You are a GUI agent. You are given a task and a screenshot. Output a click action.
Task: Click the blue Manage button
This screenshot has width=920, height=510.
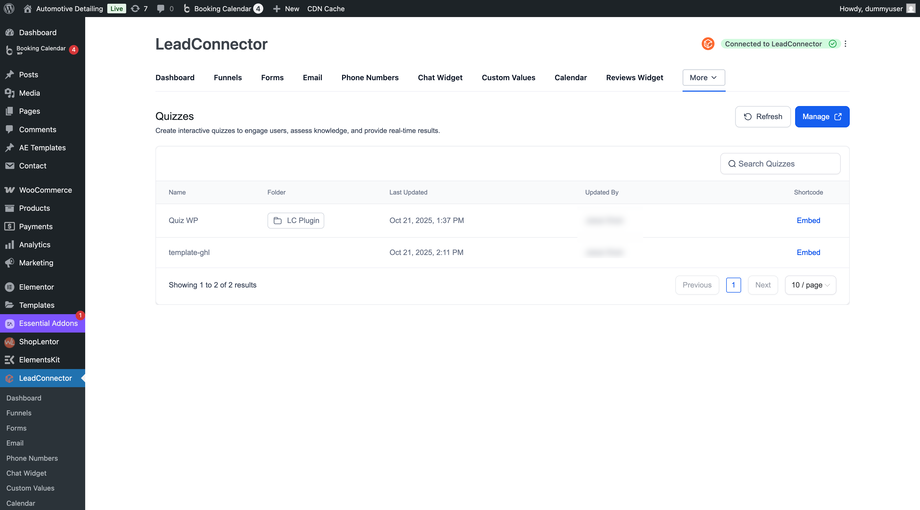point(822,117)
